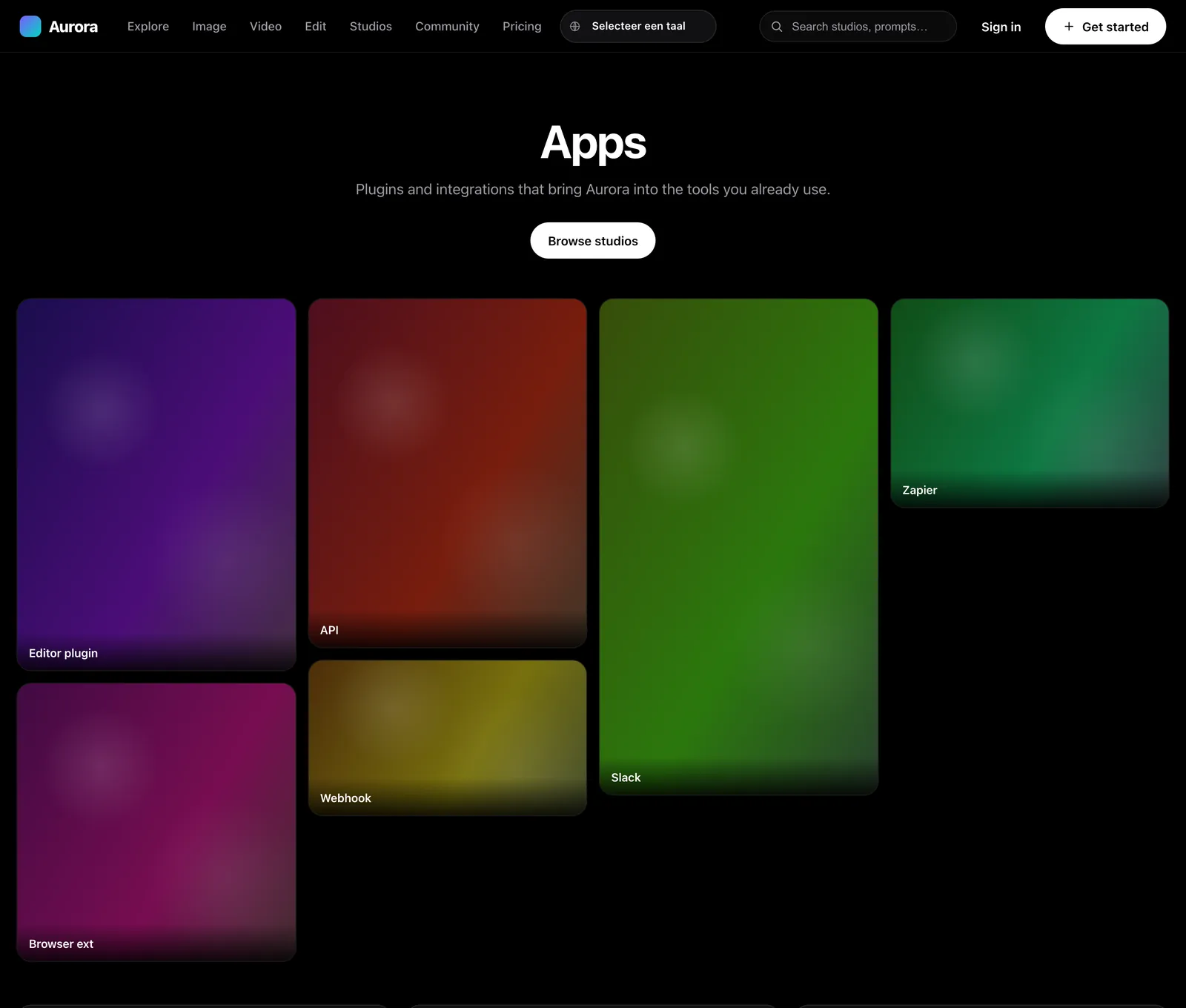The height and width of the screenshot is (1008, 1186).
Task: Open the Selecteer een taal language dropdown
Action: click(x=638, y=27)
